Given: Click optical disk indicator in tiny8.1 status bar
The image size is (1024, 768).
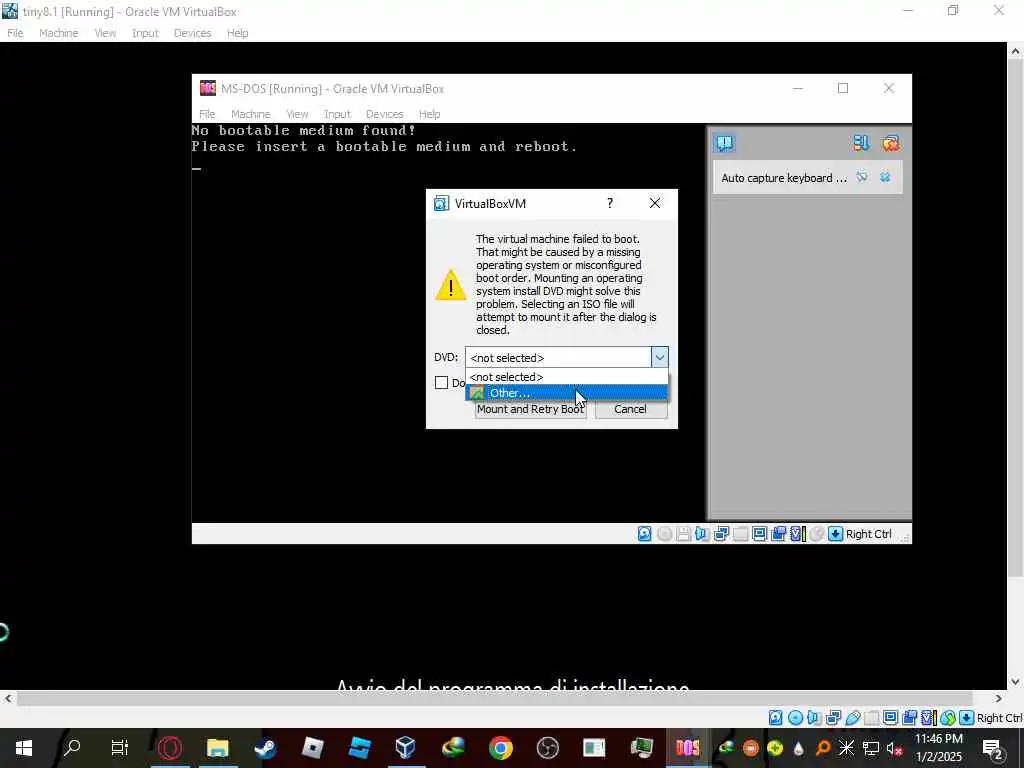Looking at the screenshot, I should click(x=795, y=718).
